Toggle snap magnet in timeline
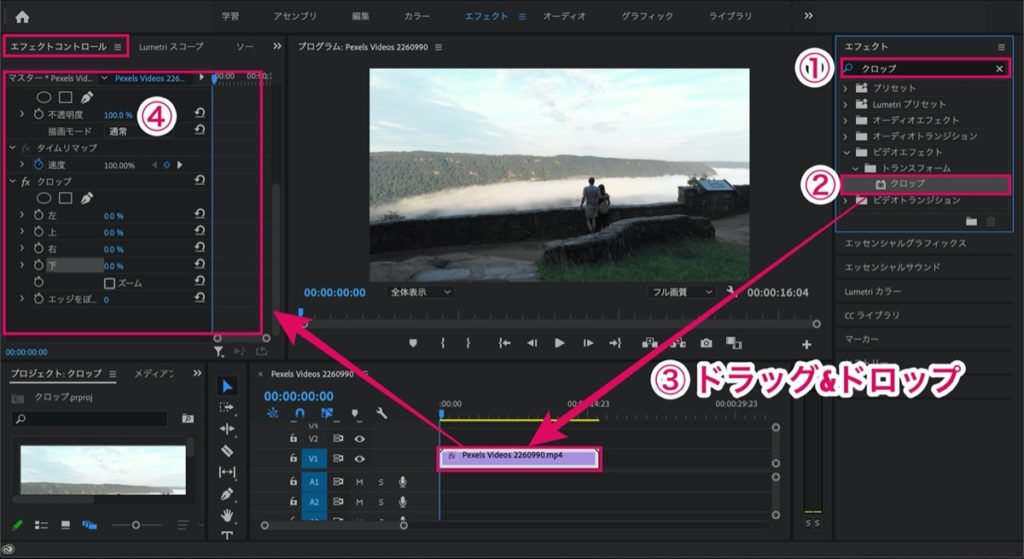The image size is (1024, 559). coord(299,413)
